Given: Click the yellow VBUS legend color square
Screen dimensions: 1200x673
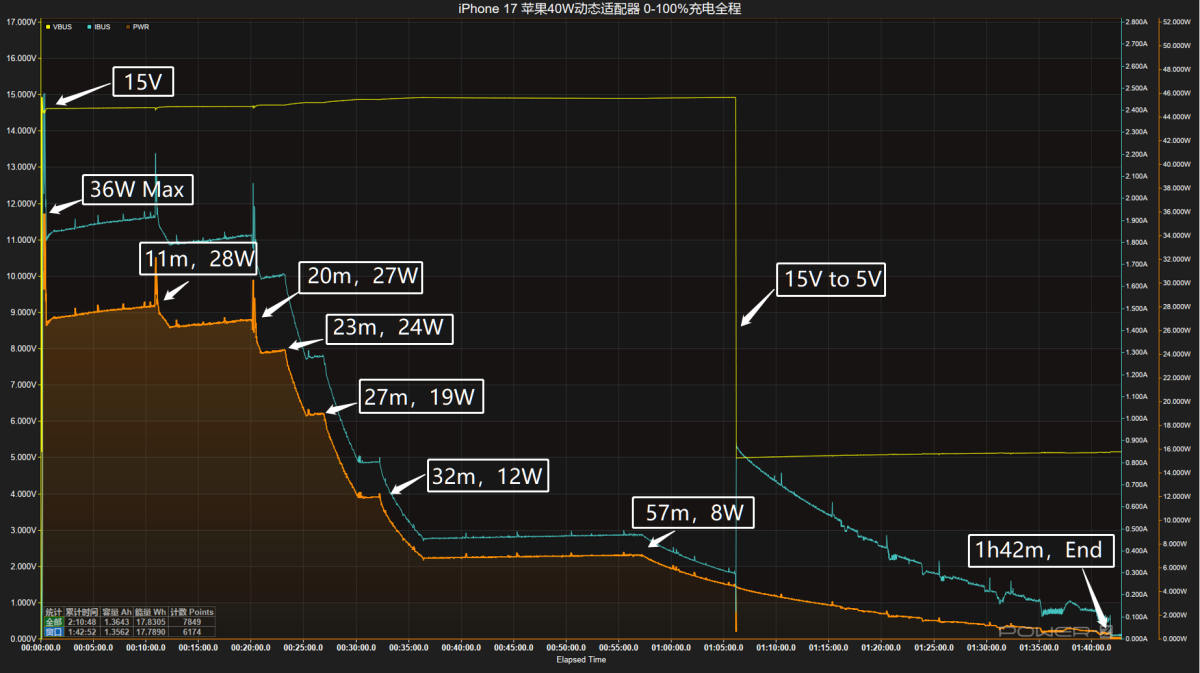Looking at the screenshot, I should coord(48,27).
